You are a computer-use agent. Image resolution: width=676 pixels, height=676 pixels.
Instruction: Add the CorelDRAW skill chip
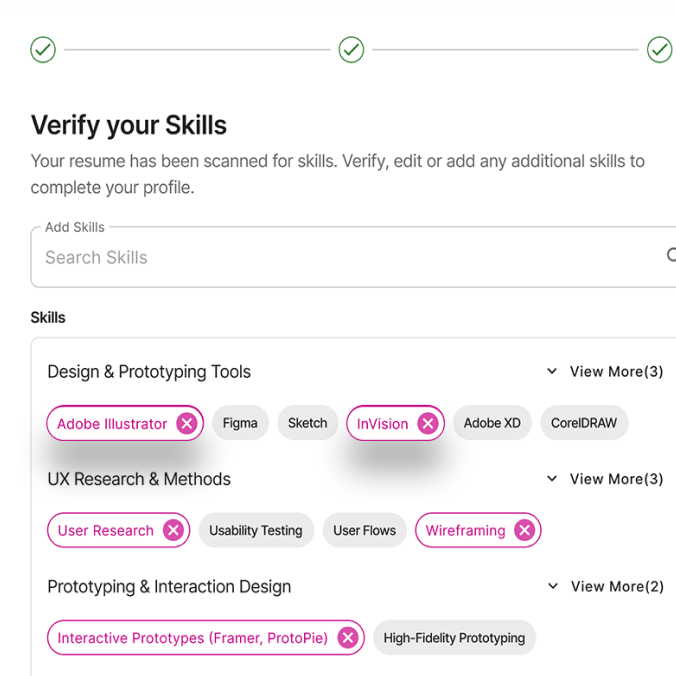pyautogui.click(x=584, y=423)
